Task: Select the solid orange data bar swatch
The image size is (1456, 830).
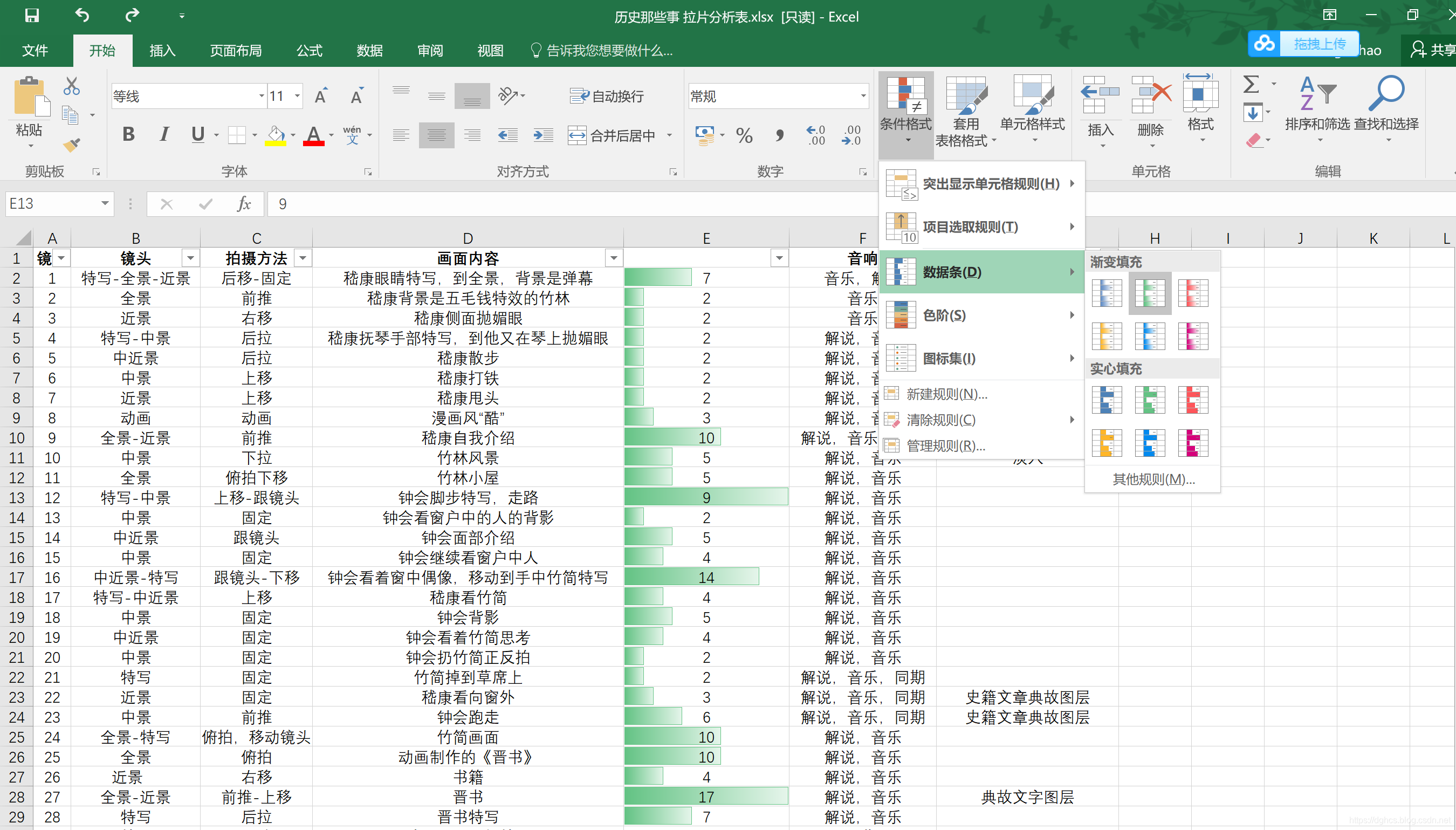Action: [x=1106, y=443]
